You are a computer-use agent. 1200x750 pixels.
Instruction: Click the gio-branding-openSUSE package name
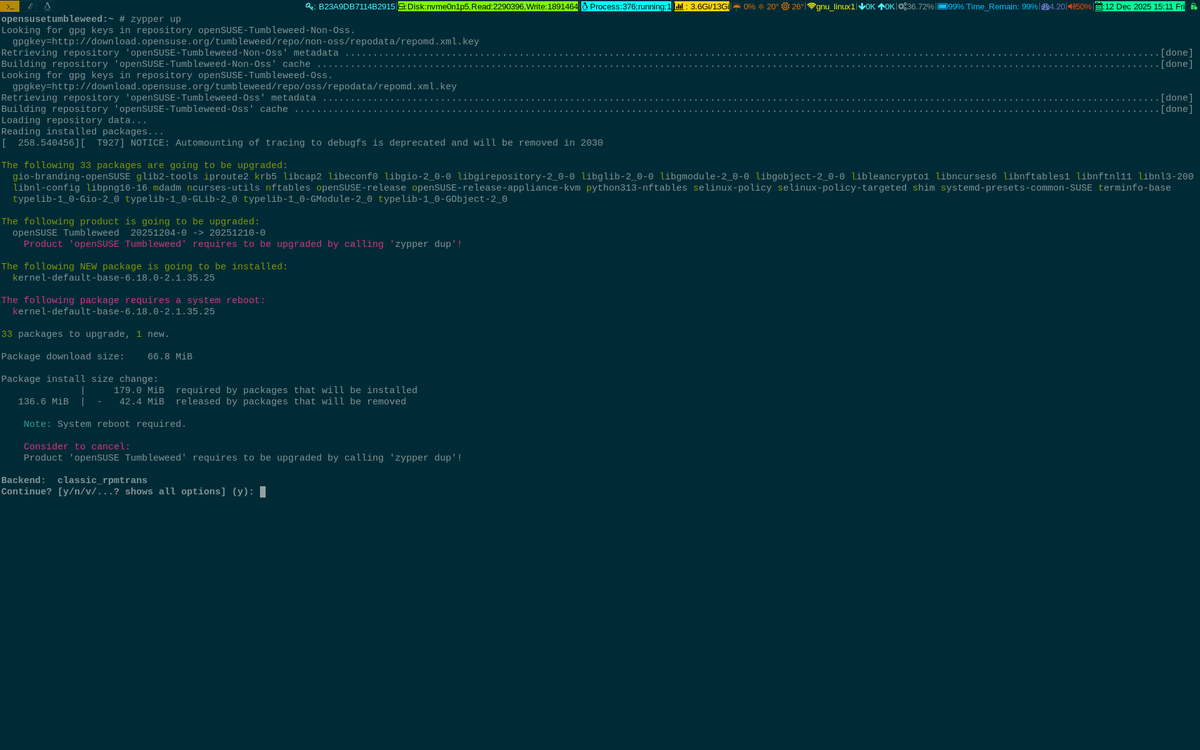[71, 177]
